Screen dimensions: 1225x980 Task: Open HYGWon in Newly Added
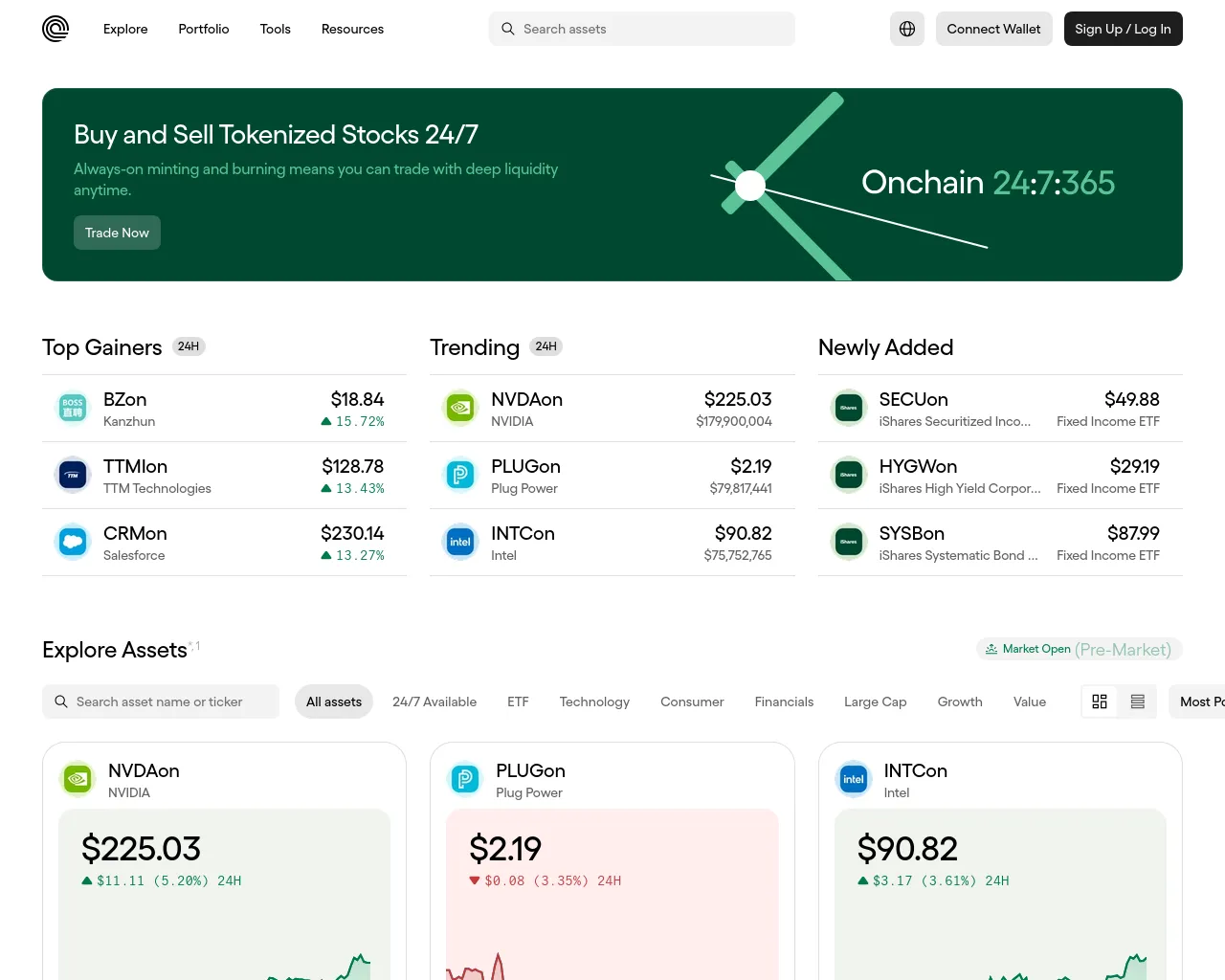(x=1000, y=476)
